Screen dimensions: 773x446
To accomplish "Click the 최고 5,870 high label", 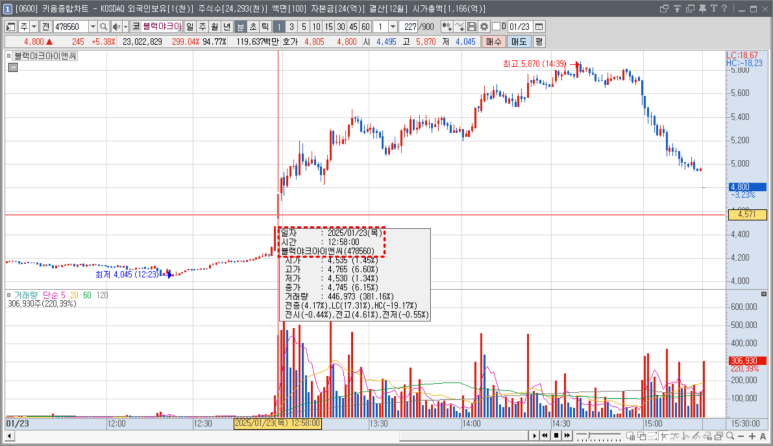I will [534, 64].
